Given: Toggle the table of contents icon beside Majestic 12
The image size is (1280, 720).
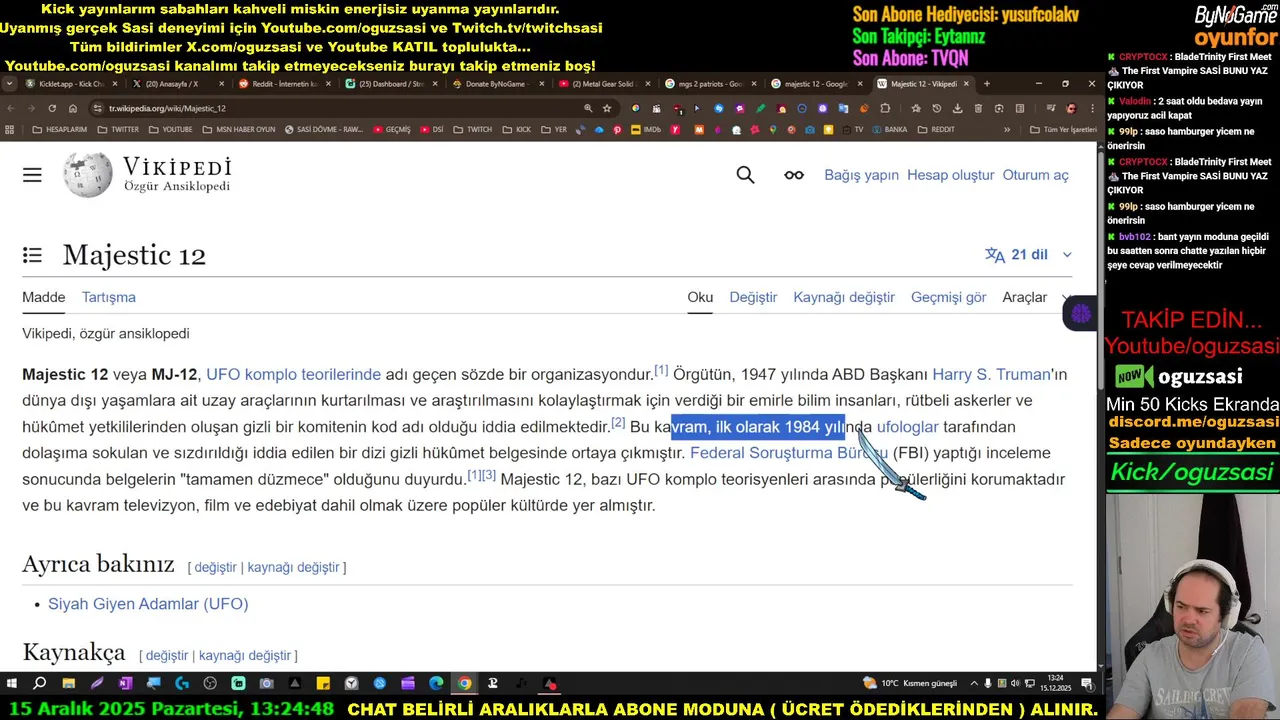Looking at the screenshot, I should [32, 255].
